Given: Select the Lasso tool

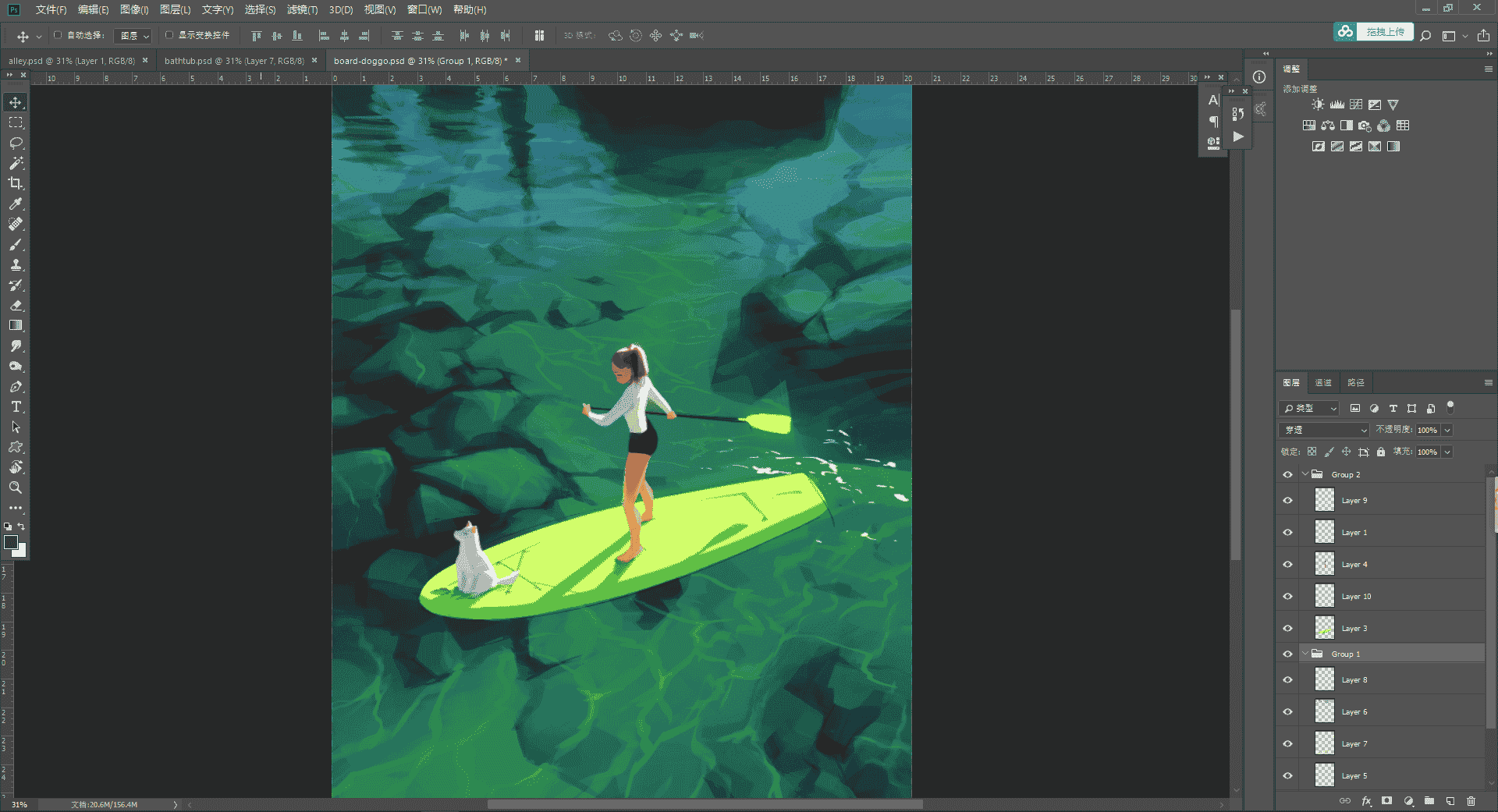Looking at the screenshot, I should [x=16, y=143].
